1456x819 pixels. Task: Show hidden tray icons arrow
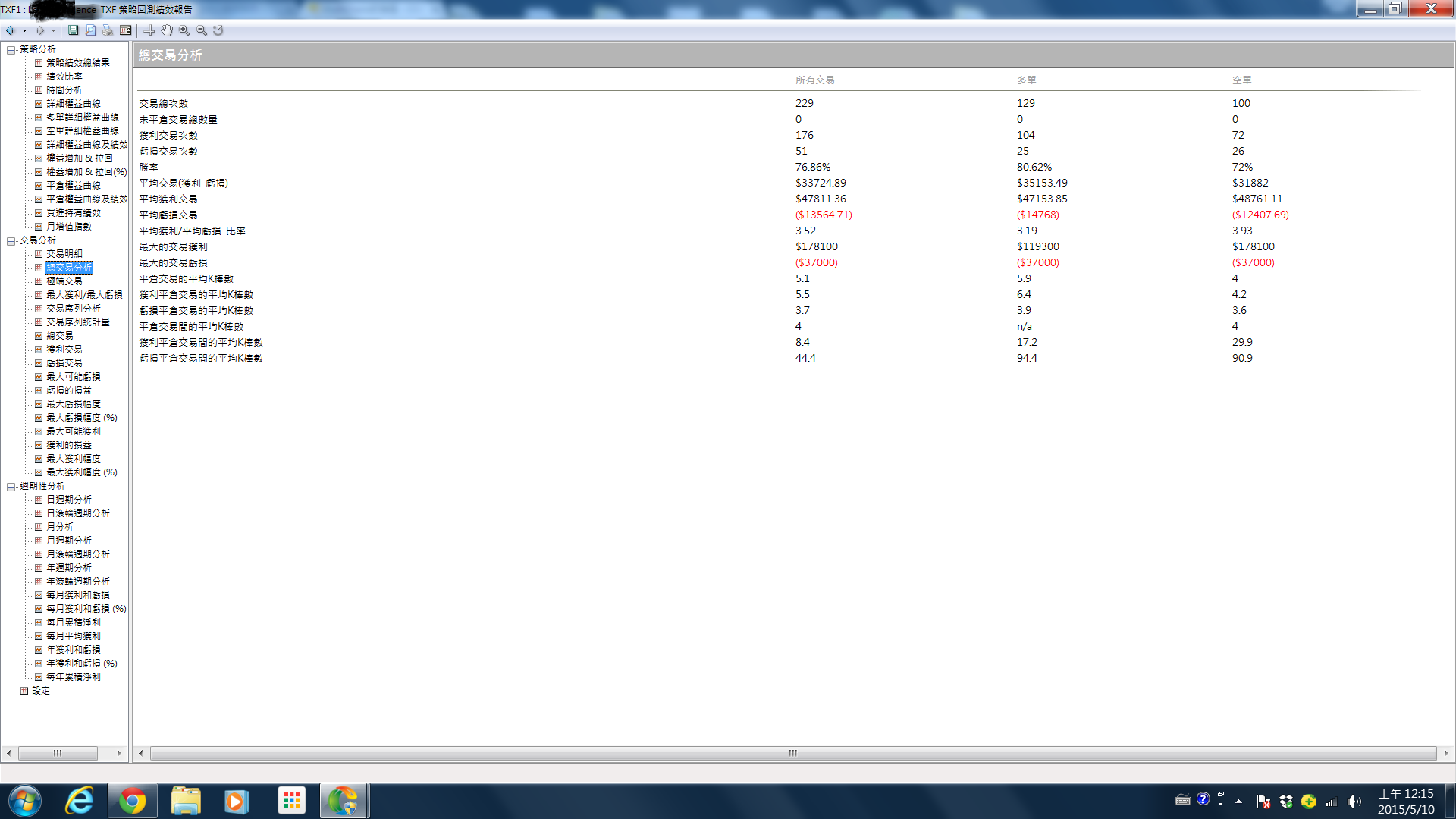(x=1238, y=802)
